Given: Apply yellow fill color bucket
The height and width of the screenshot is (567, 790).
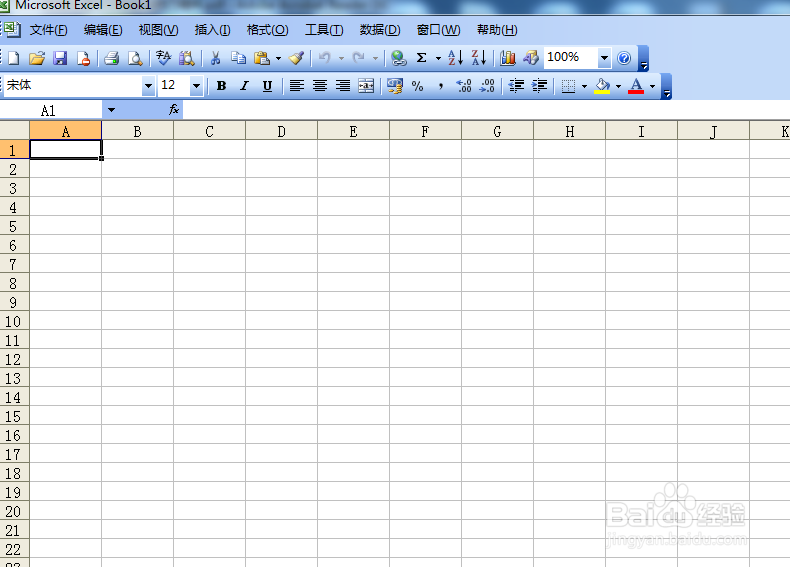Looking at the screenshot, I should (602, 86).
